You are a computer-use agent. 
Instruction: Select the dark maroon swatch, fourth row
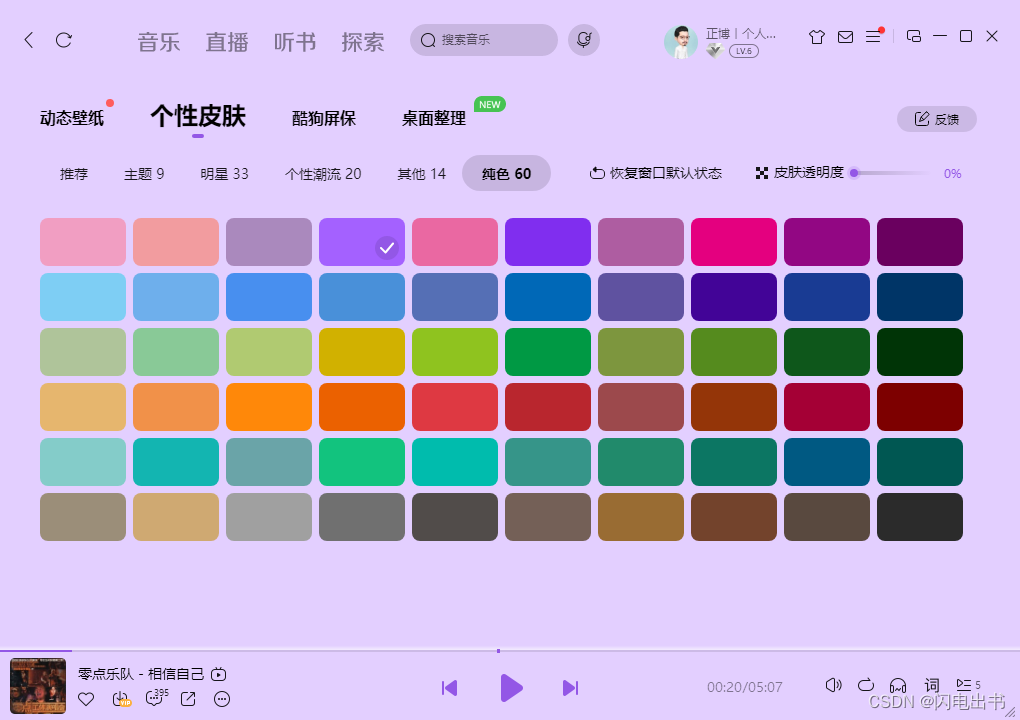(920, 407)
